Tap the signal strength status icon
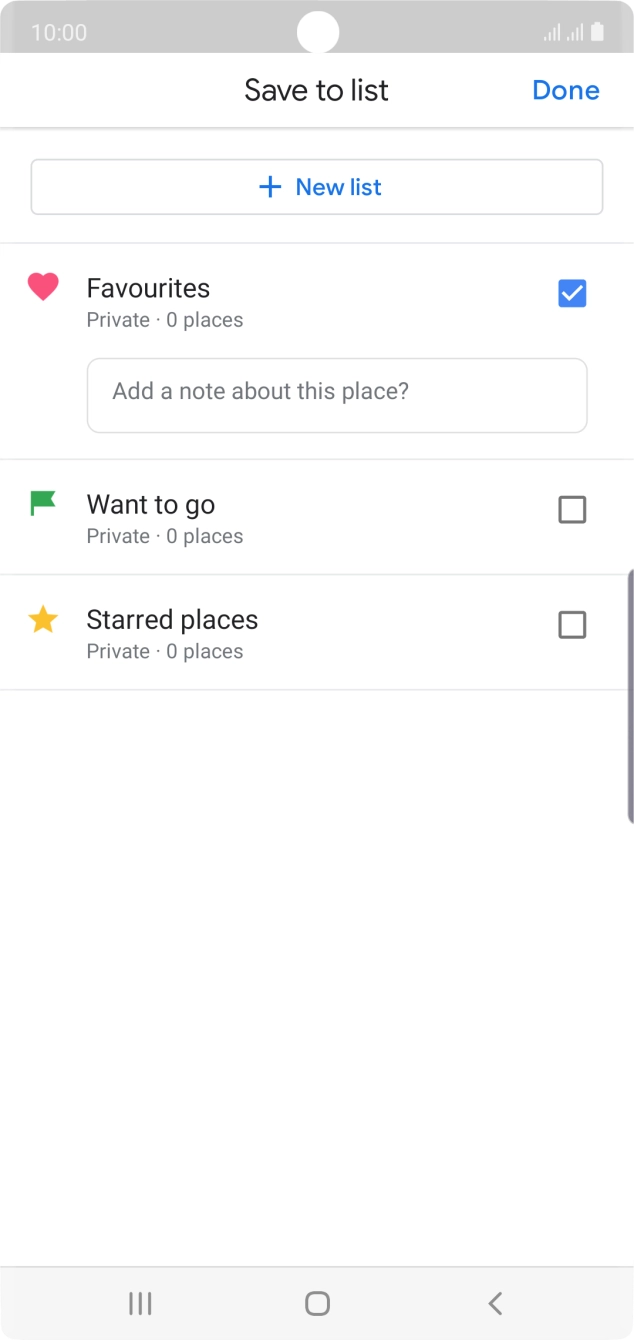 click(x=553, y=33)
